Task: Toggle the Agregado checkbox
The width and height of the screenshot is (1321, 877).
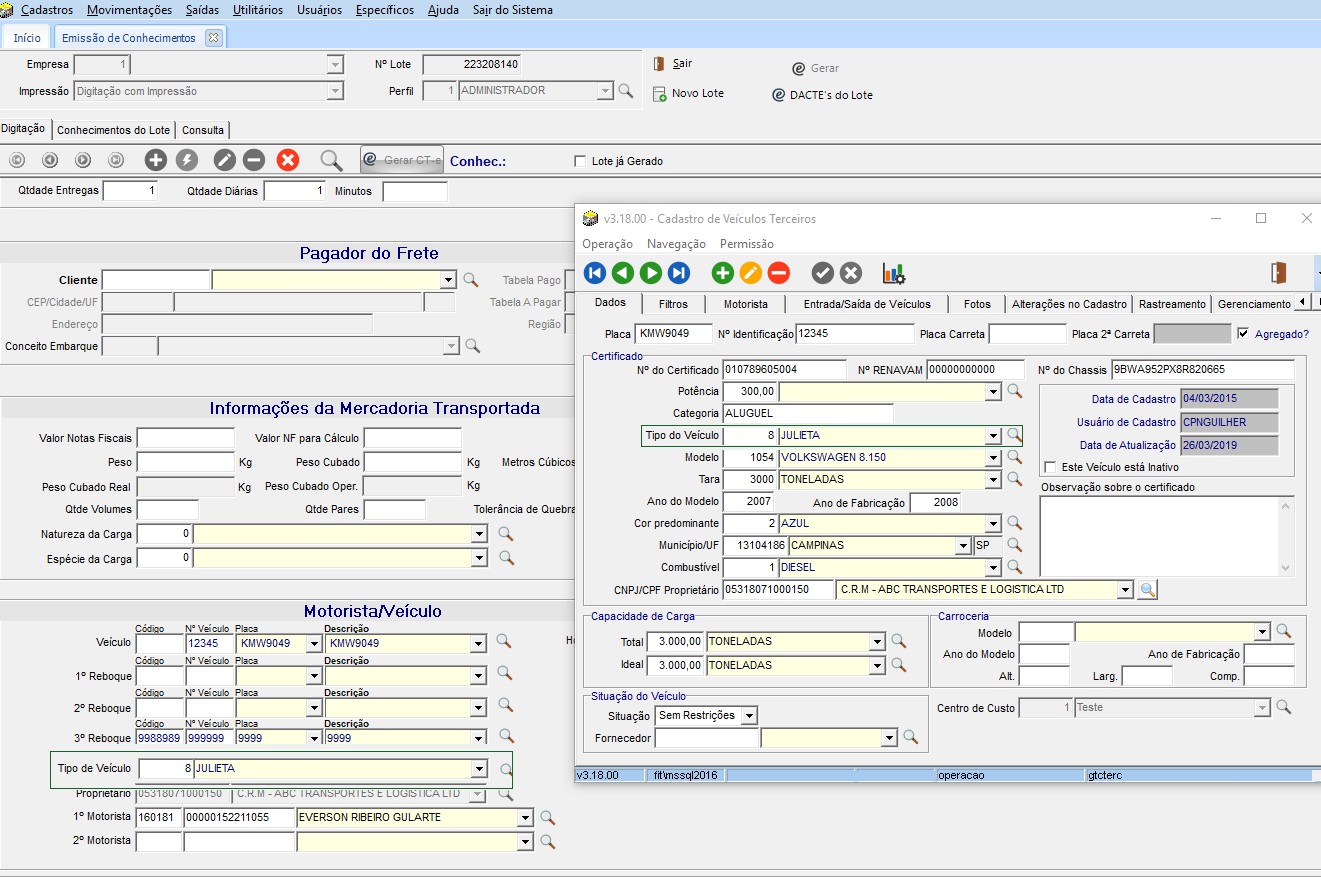Action: (x=1243, y=334)
